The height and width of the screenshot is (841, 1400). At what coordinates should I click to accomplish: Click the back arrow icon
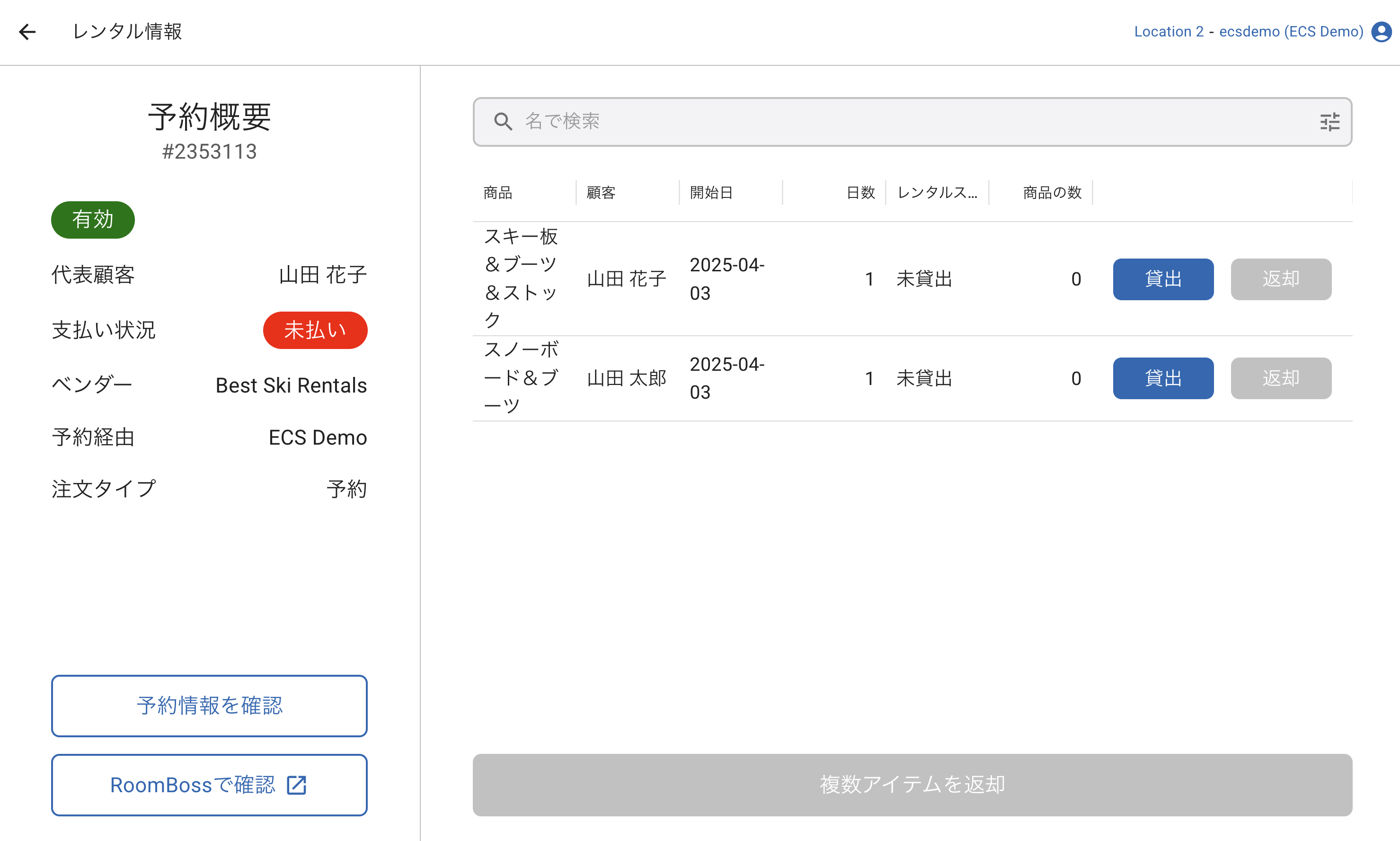pos(27,32)
